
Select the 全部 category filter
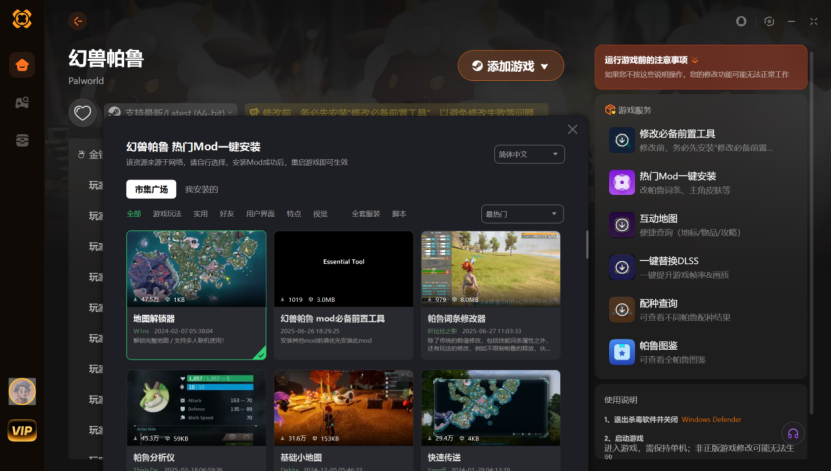tap(134, 214)
